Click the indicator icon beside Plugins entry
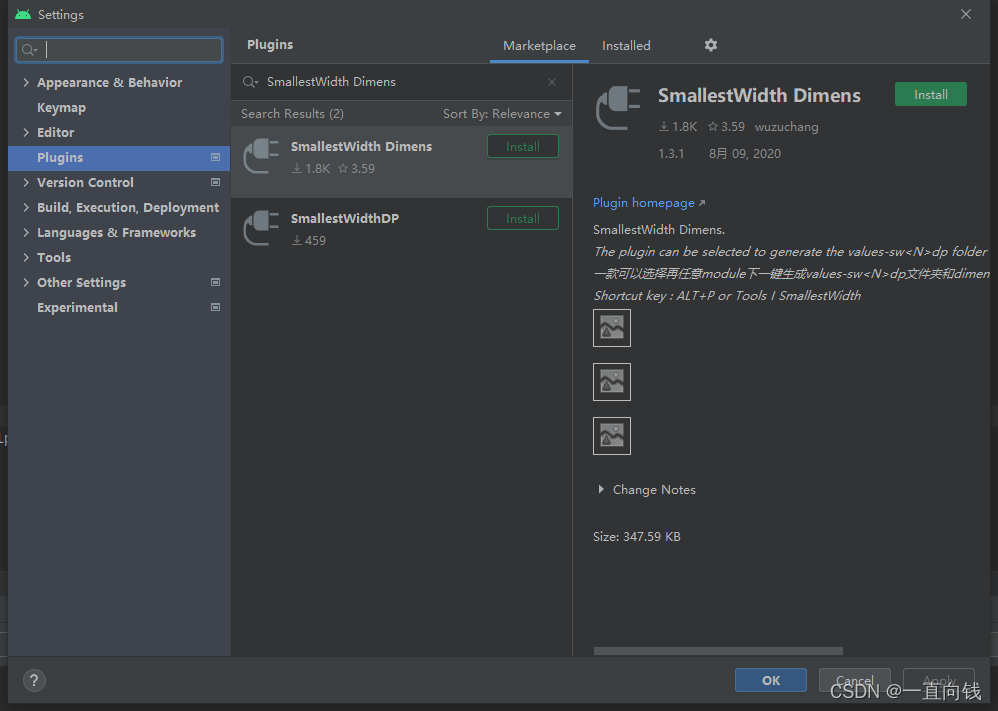This screenshot has width=998, height=711. pos(214,157)
